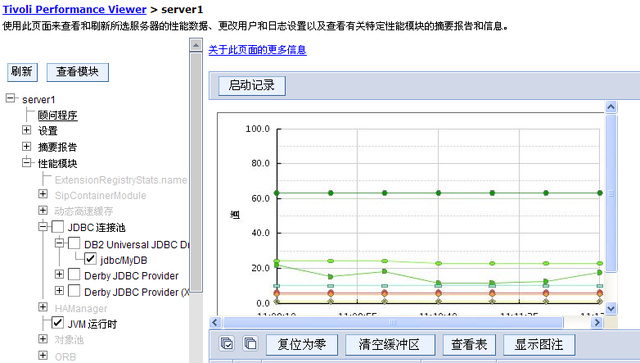This screenshot has height=363, width=640.
Task: Click the select-all icon below the chart
Action: coord(227,344)
